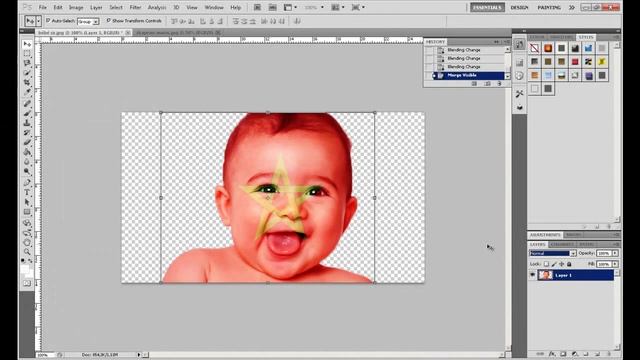Switch to the DESIGN workspace
Image resolution: width=640 pixels, height=360 pixels.
519,7
